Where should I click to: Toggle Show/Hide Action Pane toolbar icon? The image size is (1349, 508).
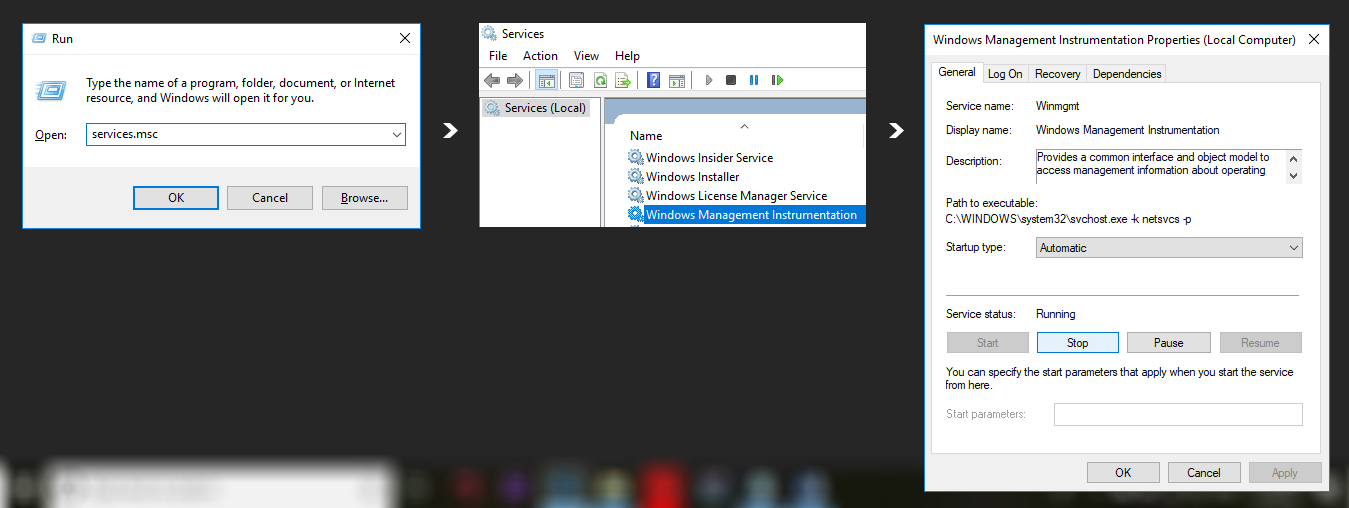pyautogui.click(x=677, y=80)
